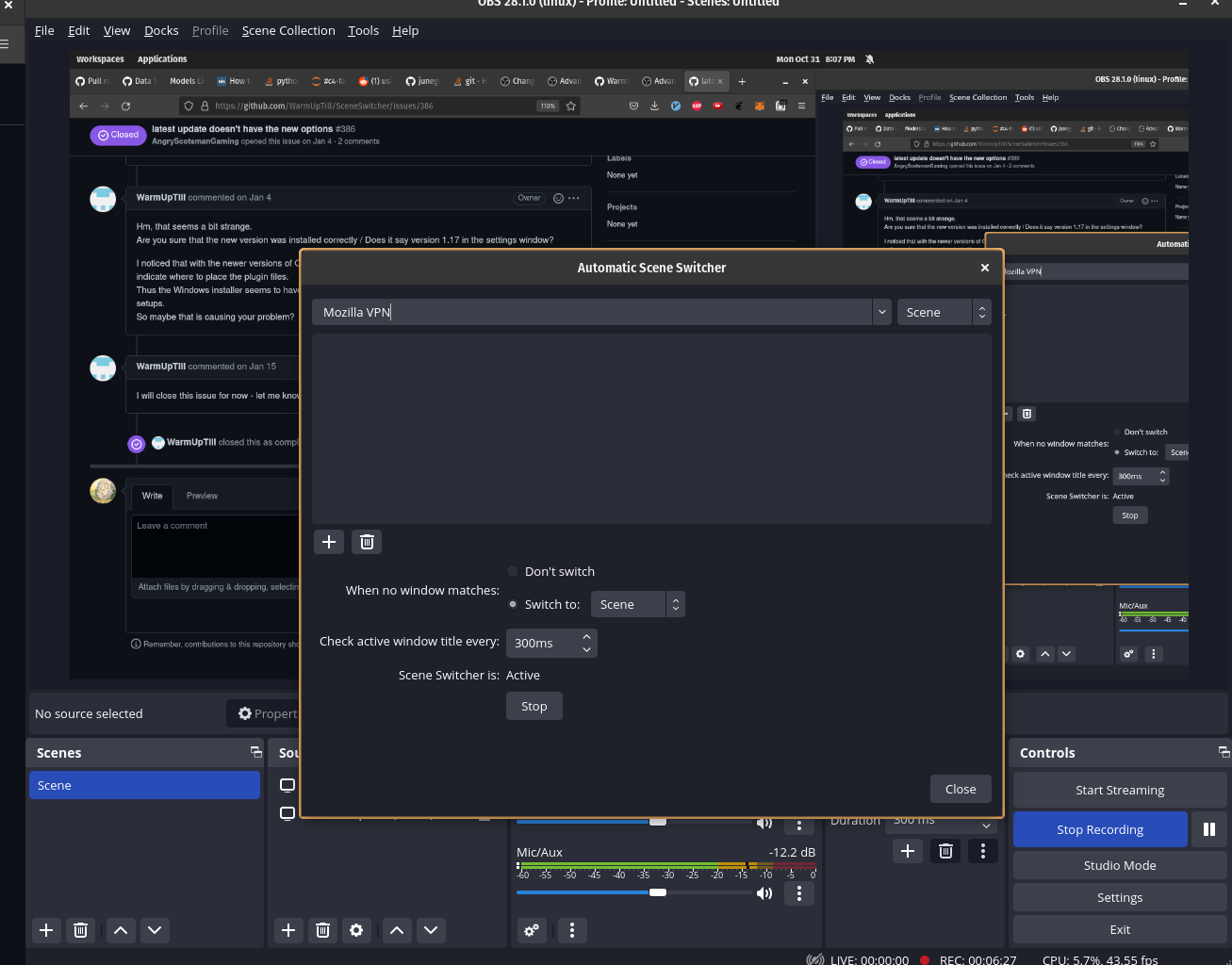Select the Don't switch radio button
The height and width of the screenshot is (965, 1232).
coord(513,571)
